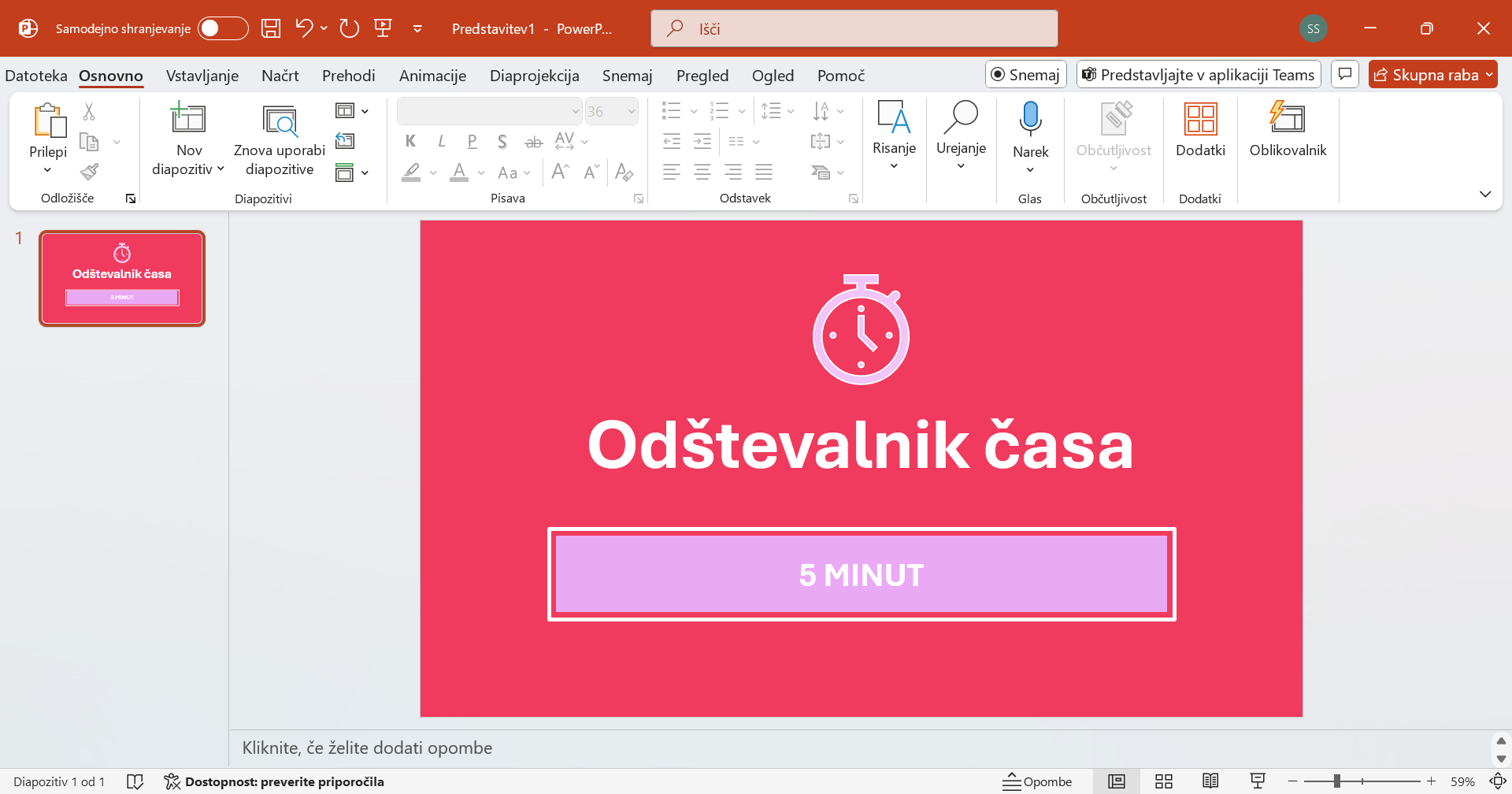This screenshot has width=1512, height=794.
Task: Click the Format Painter brush icon
Action: click(x=90, y=172)
